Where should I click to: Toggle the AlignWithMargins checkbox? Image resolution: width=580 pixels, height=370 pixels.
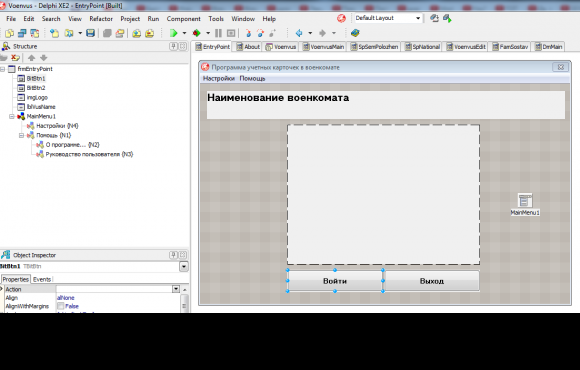click(61, 306)
